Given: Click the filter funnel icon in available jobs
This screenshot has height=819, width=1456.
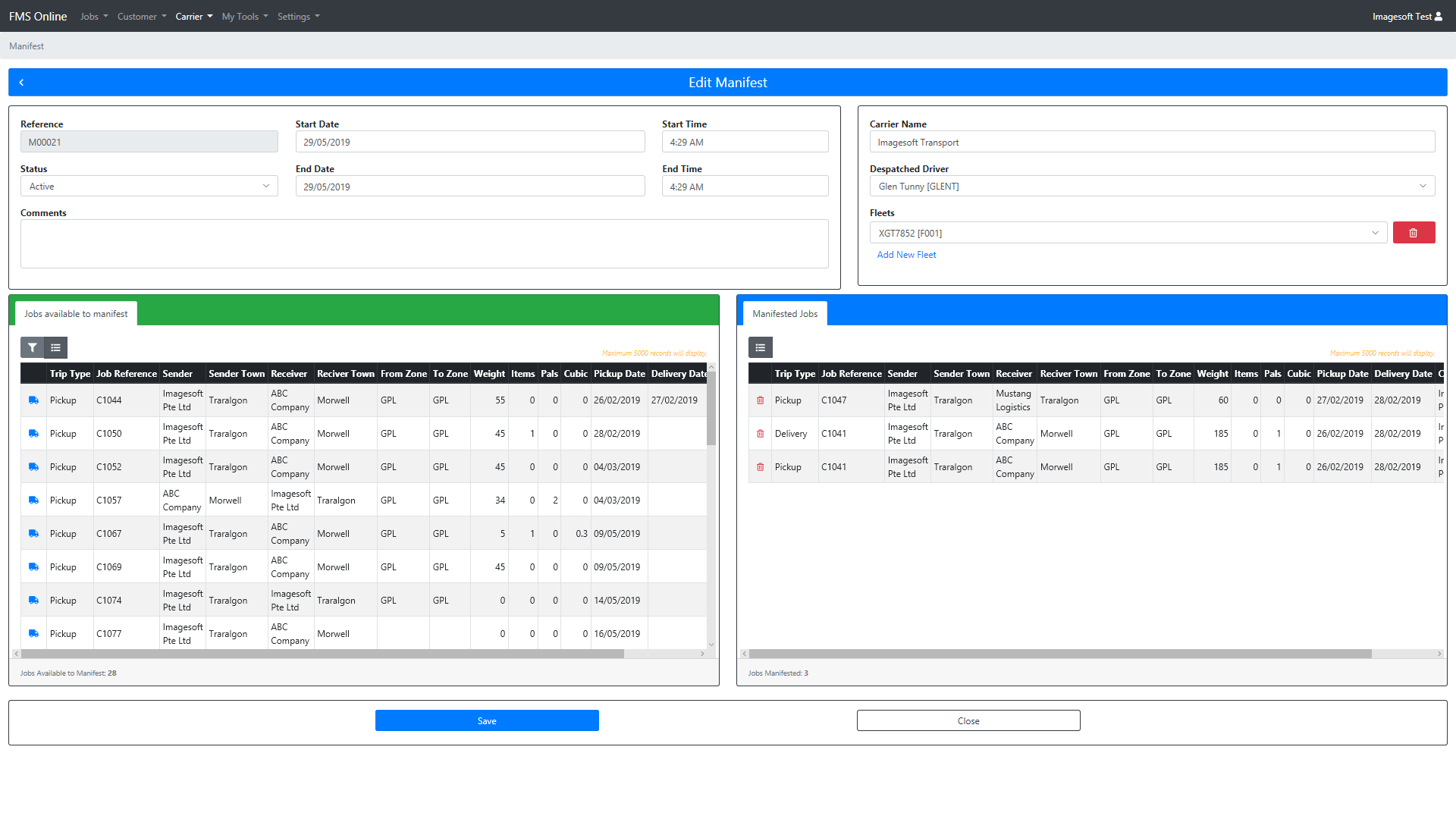Looking at the screenshot, I should [x=32, y=347].
